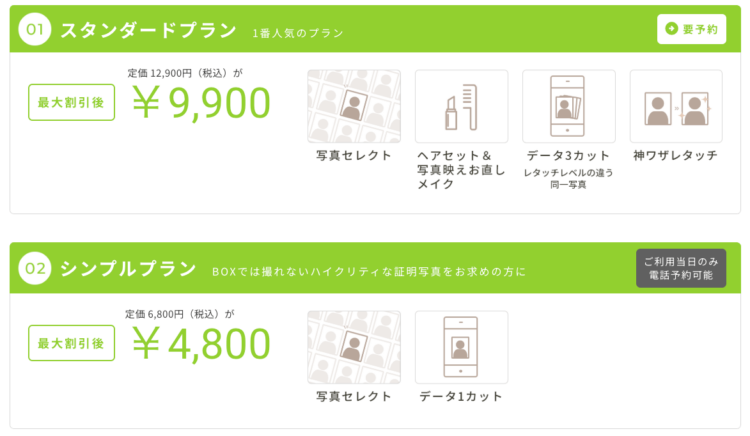The width and height of the screenshot is (750, 436).
Task: Select the 写真セレクト icon in Standard plan
Action: [x=354, y=106]
